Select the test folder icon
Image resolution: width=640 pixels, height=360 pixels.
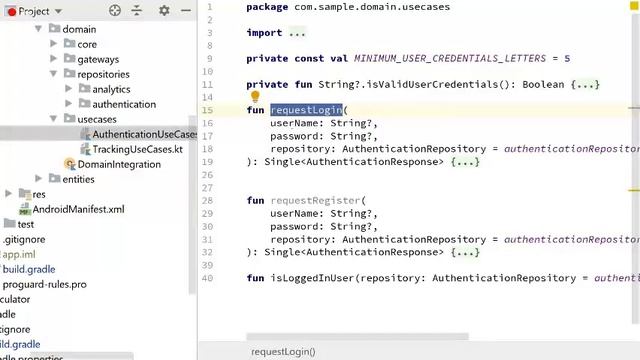point(9,223)
